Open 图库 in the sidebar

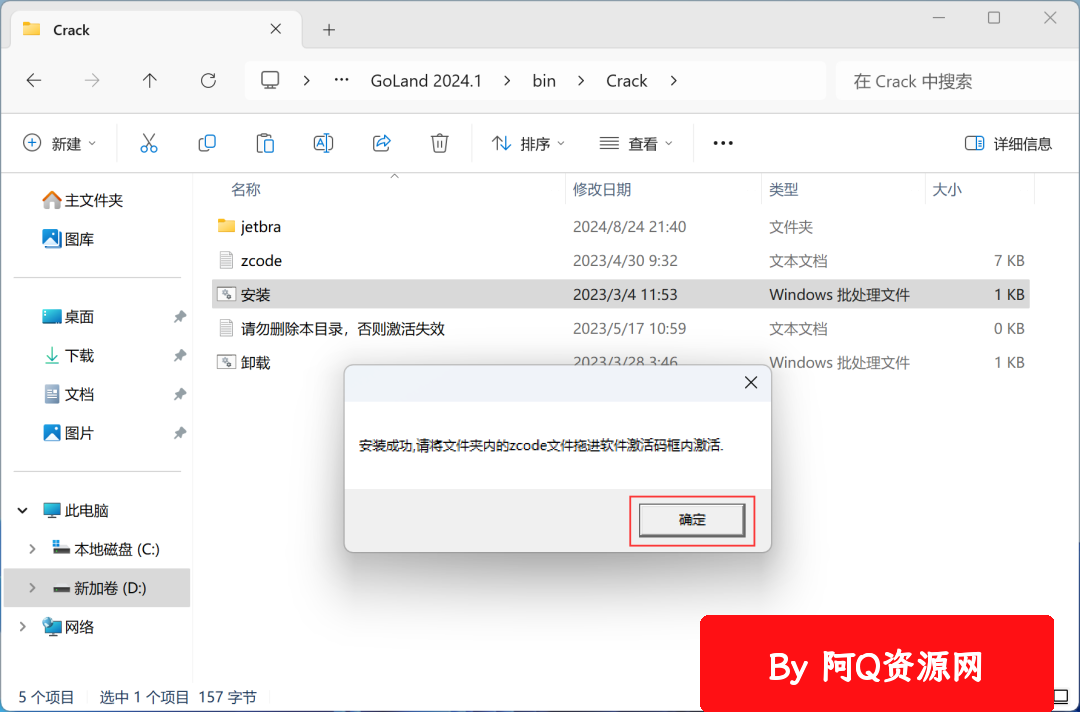coord(68,239)
